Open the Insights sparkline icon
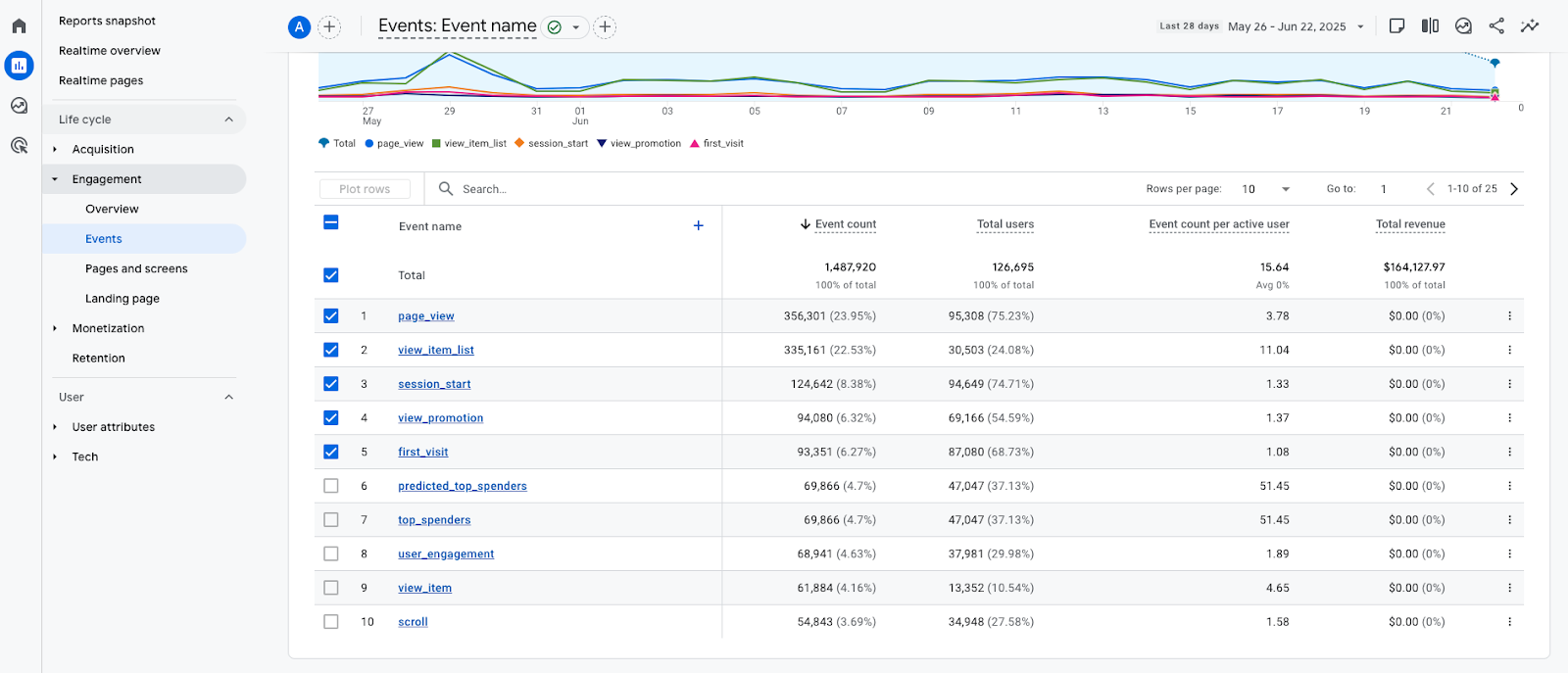Viewport: 1568px width, 673px height. 1529,26
